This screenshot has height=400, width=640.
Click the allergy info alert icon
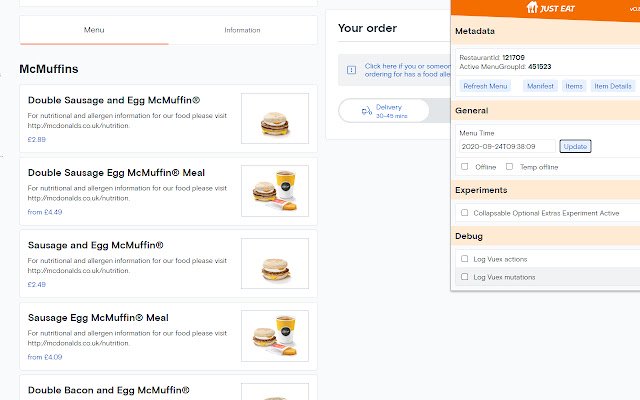point(351,70)
